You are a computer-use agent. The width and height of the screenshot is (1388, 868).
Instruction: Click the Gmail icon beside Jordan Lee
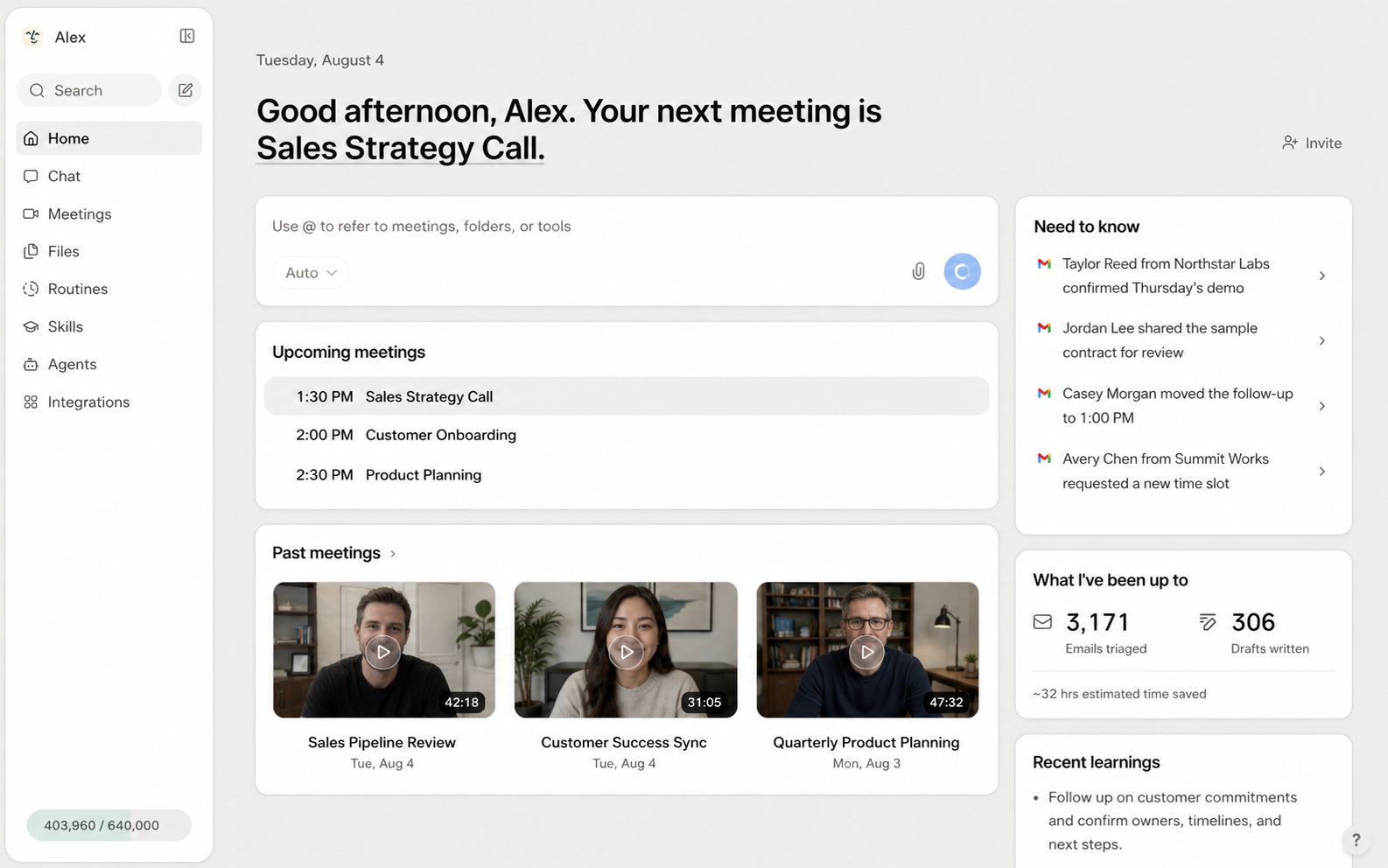pyautogui.click(x=1044, y=328)
